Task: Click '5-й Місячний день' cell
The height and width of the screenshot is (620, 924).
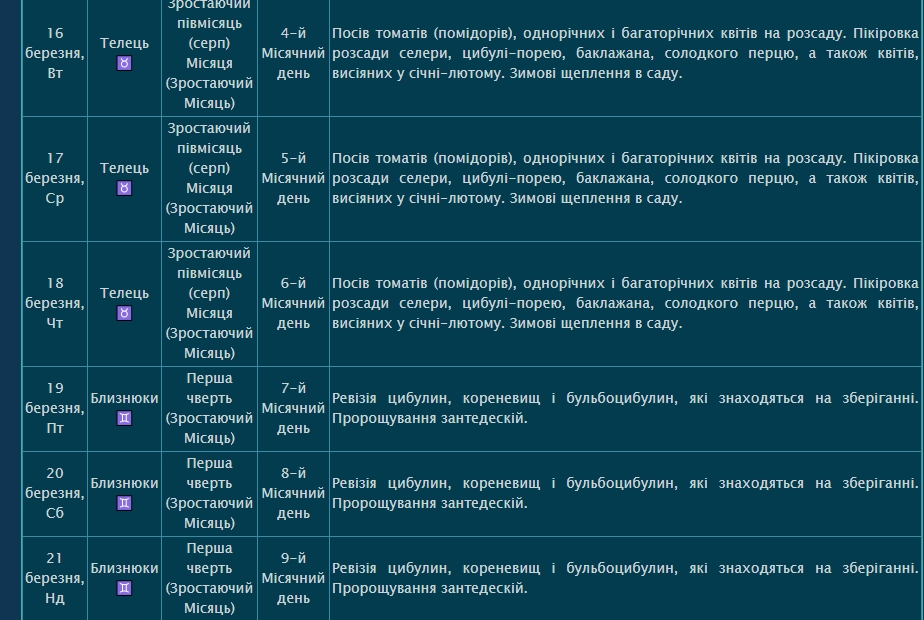Action: coord(293,178)
